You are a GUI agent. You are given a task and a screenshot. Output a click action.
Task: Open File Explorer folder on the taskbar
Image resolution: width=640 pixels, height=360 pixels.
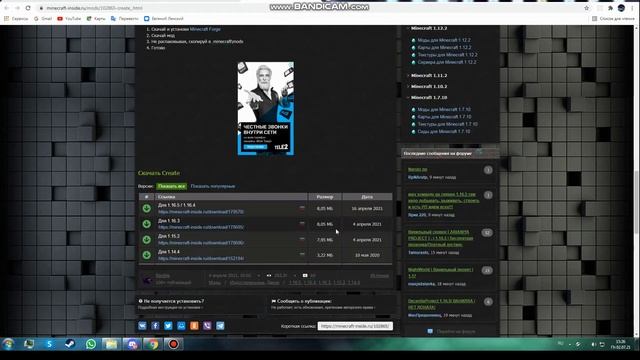[x=111, y=344]
